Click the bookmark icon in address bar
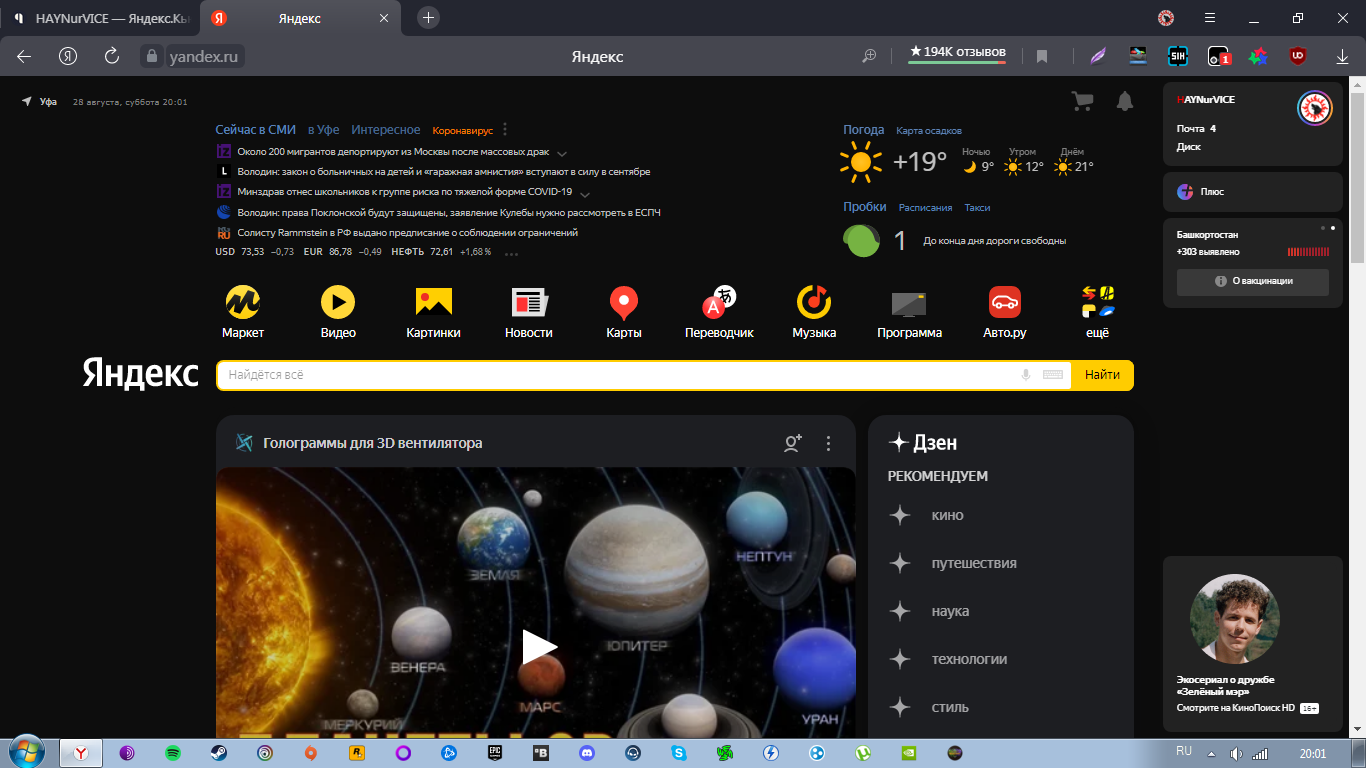The image size is (1366, 768). click(x=1042, y=56)
